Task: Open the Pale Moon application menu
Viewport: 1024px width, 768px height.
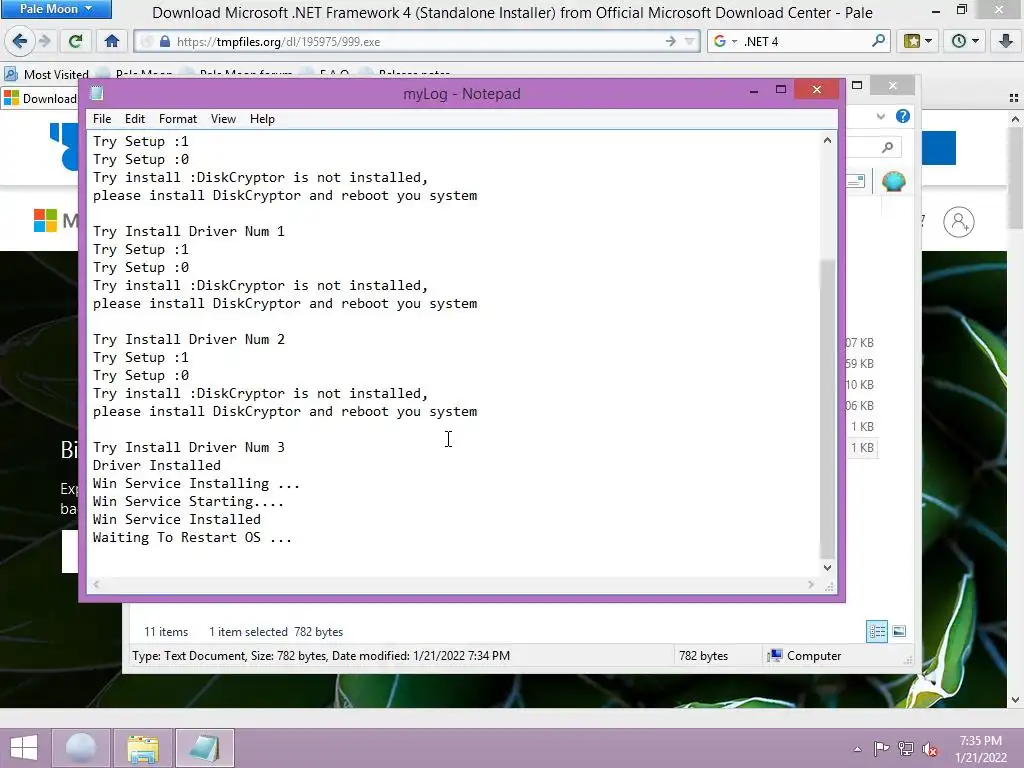Action: pos(56,8)
